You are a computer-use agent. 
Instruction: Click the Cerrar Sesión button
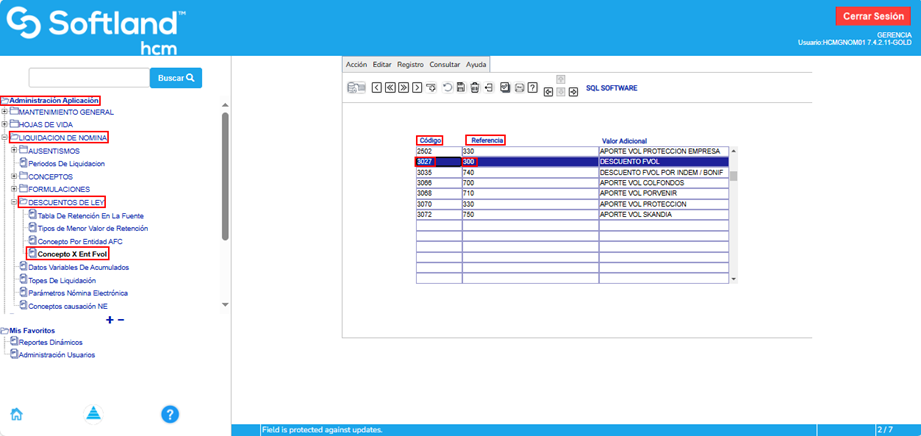(874, 16)
